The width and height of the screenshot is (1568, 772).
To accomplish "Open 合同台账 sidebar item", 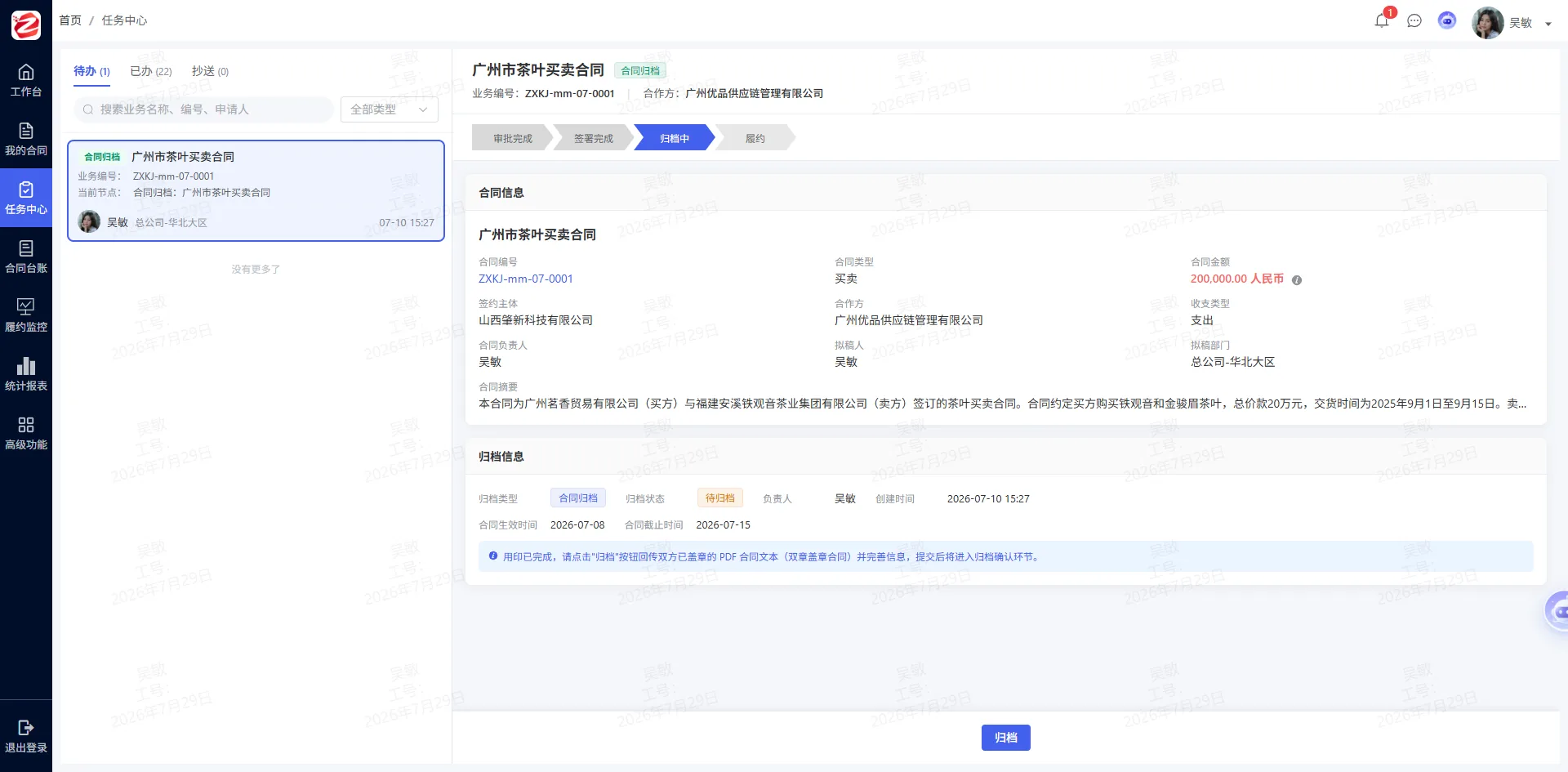I will (26, 257).
